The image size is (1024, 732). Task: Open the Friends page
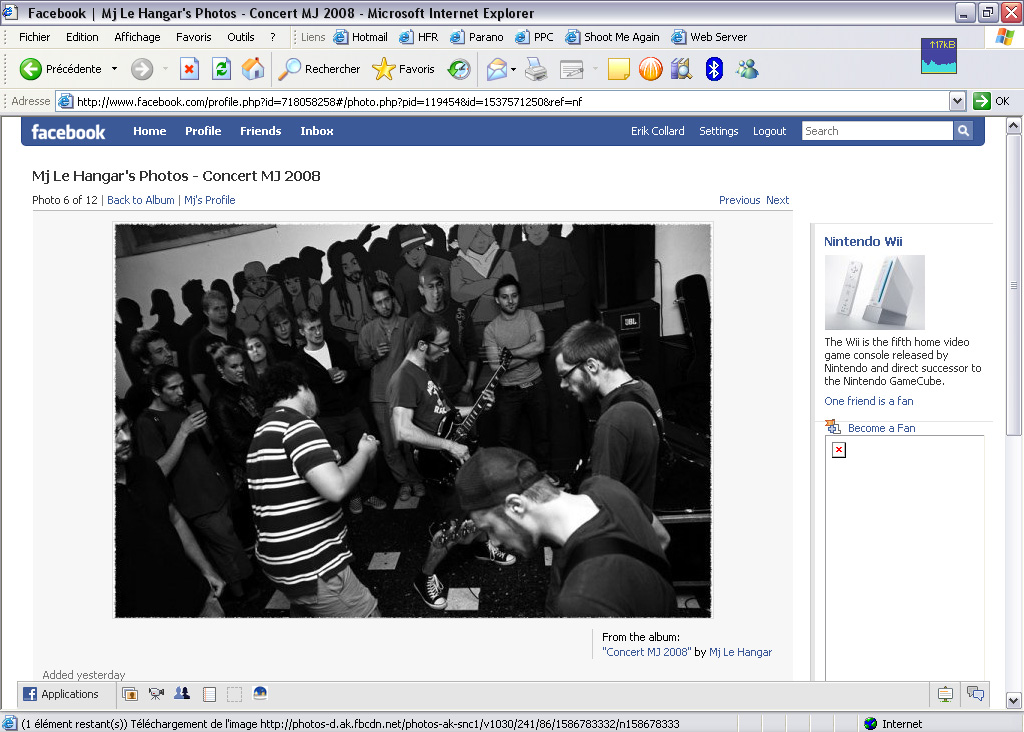tap(261, 131)
